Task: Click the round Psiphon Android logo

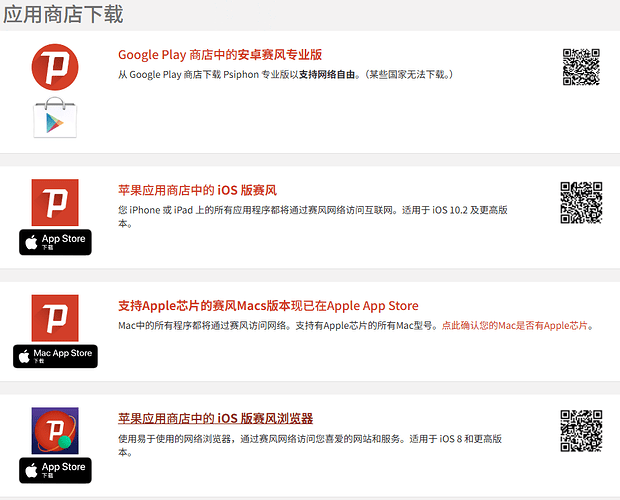Action: [55, 67]
